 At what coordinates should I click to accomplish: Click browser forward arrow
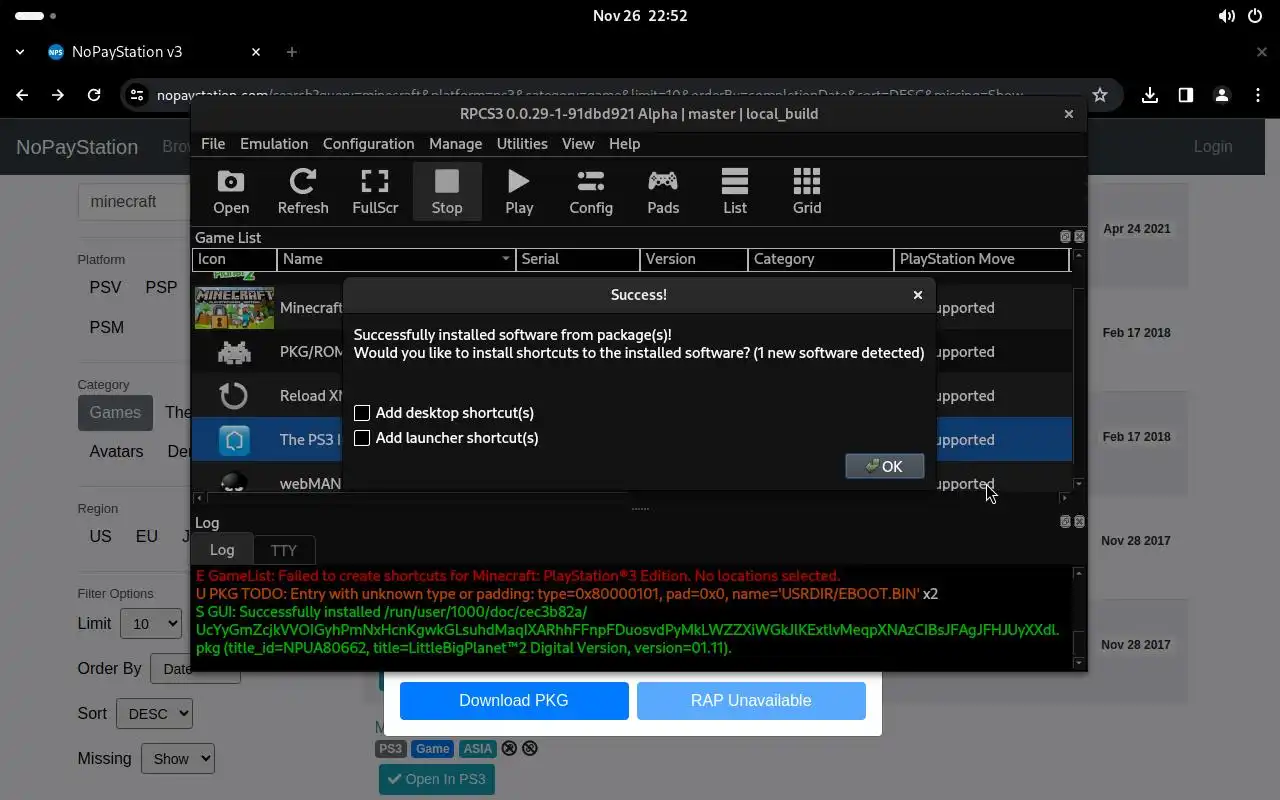(58, 95)
